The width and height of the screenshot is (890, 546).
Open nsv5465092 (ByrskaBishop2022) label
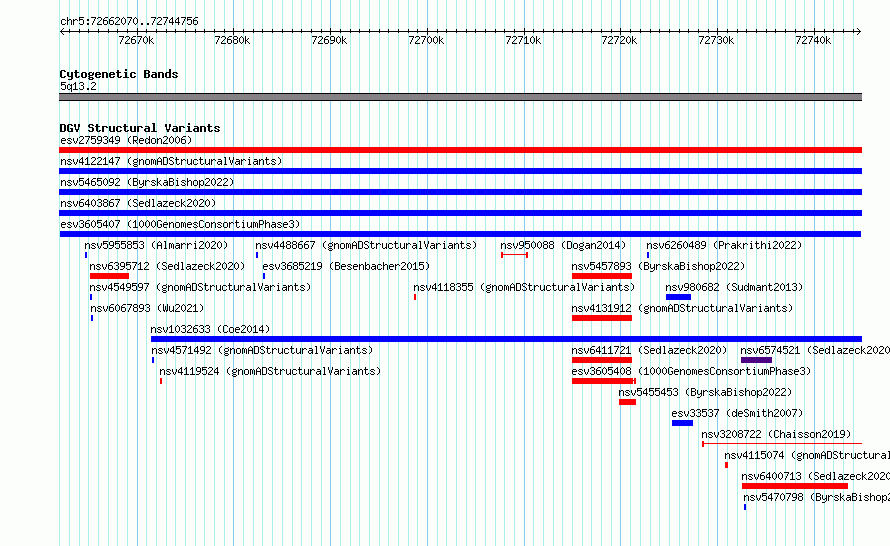[147, 182]
